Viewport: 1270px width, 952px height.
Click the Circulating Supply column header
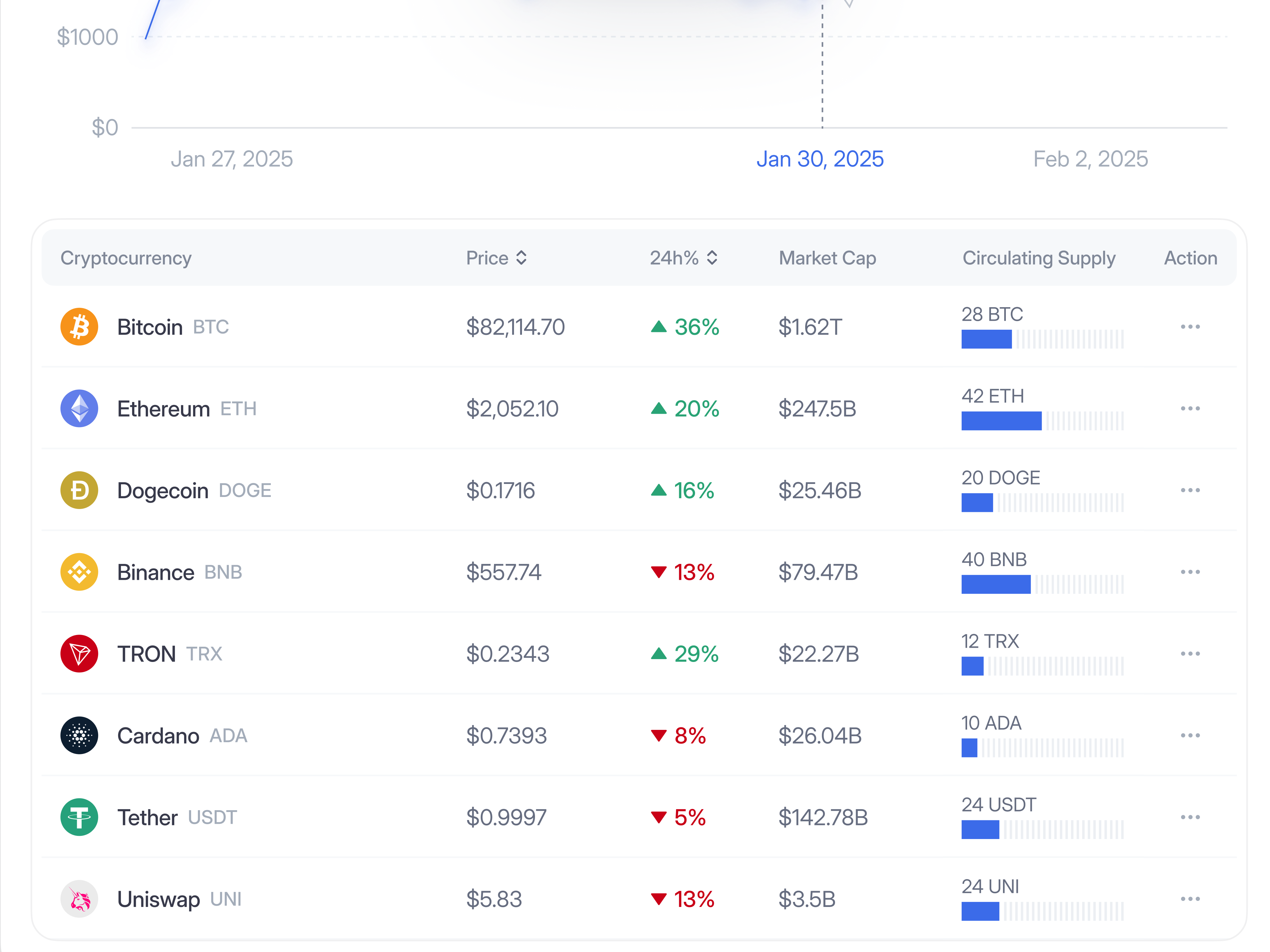point(1039,258)
